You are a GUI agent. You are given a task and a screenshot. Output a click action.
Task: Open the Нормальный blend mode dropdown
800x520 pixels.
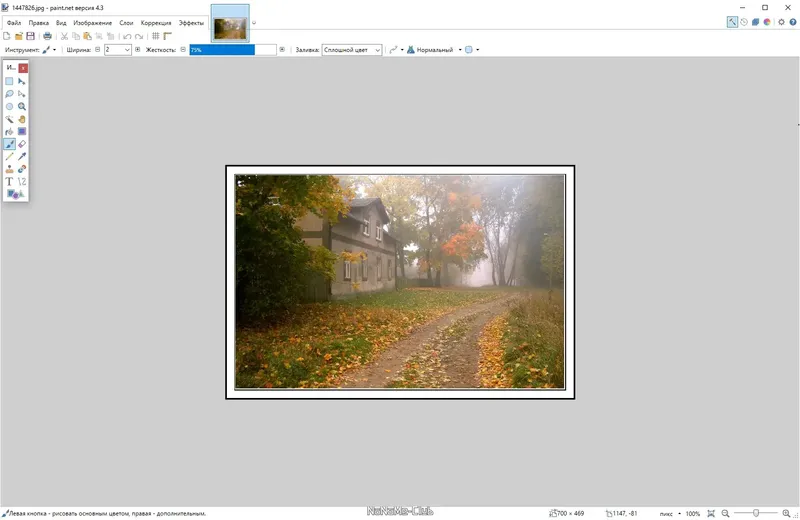[434, 49]
